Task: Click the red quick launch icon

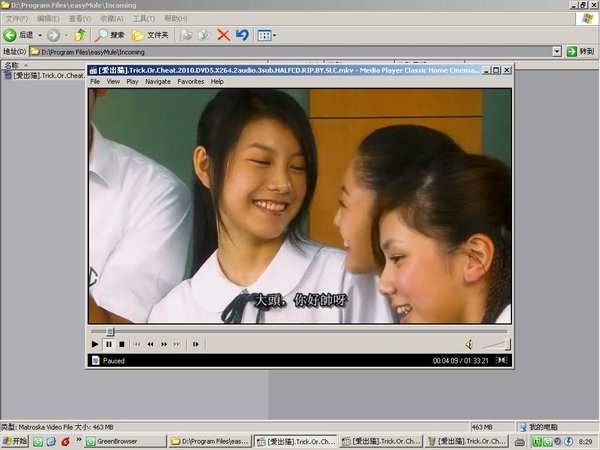Action: 65,442
